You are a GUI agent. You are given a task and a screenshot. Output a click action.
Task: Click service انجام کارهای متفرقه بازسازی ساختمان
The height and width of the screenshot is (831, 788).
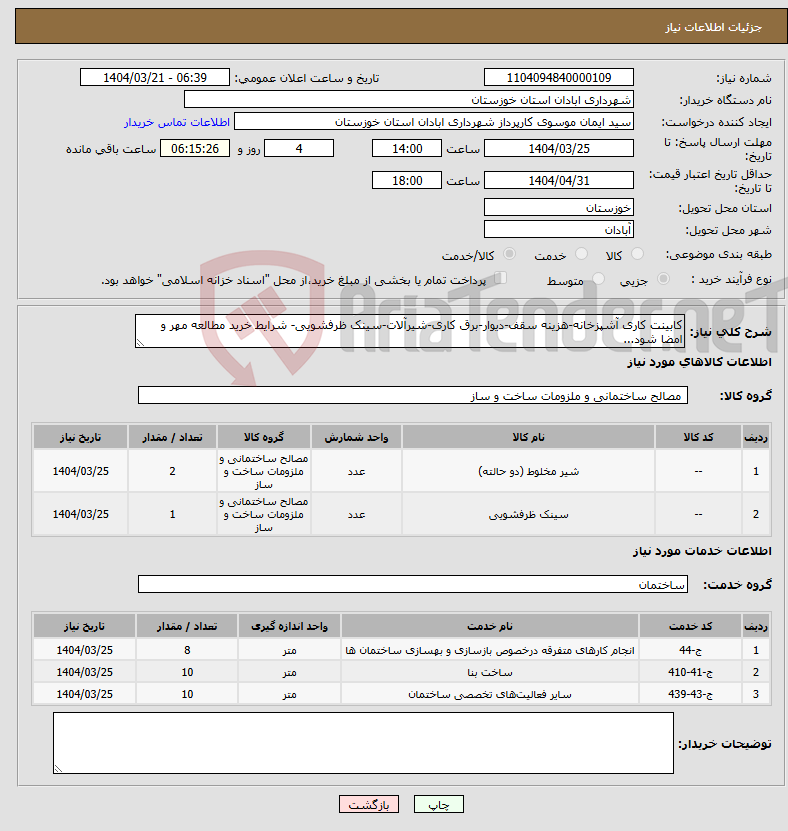tap(490, 650)
